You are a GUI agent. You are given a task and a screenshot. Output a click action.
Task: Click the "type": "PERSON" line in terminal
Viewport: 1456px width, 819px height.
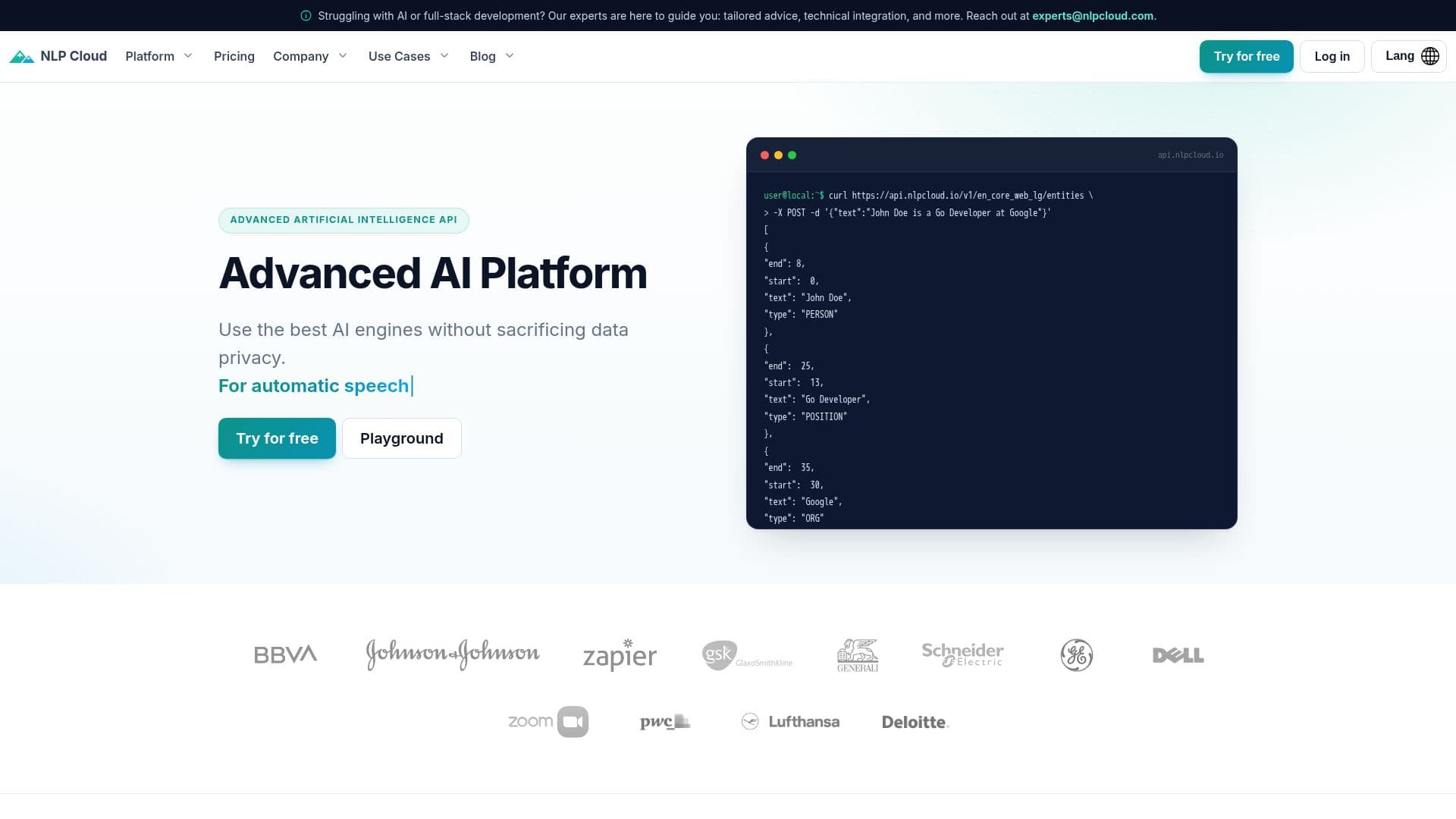click(801, 315)
